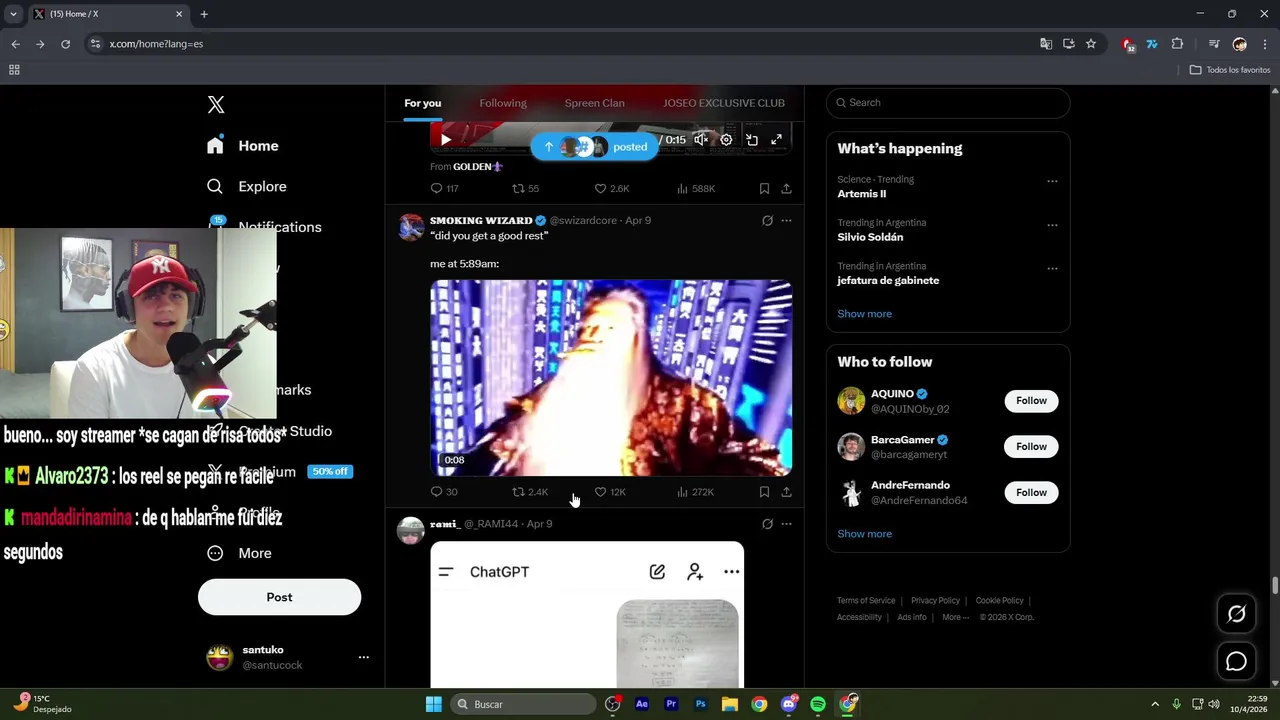1280x720 pixels.
Task: Open the Chrome Extensions puzzle icon
Action: pyautogui.click(x=1177, y=44)
